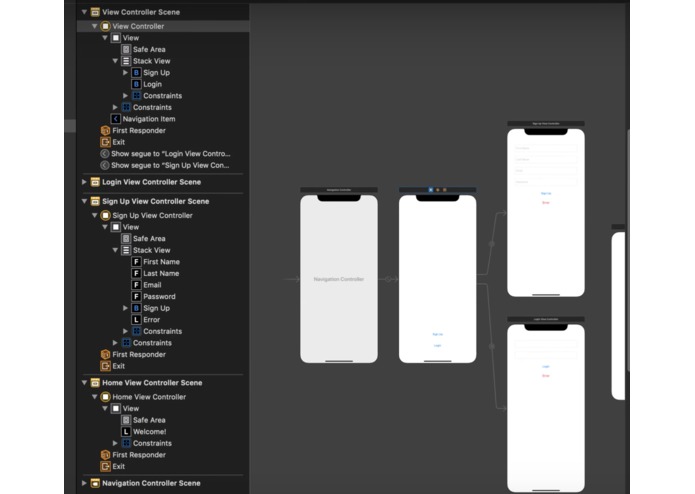Screen dimensions: 695x494
Task: Select the Login View Controller scene on canvas
Action: pos(546,408)
